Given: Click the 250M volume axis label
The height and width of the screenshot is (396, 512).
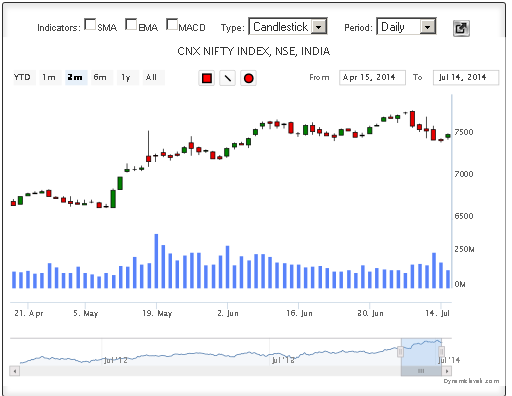Looking at the screenshot, I should pyautogui.click(x=464, y=249).
